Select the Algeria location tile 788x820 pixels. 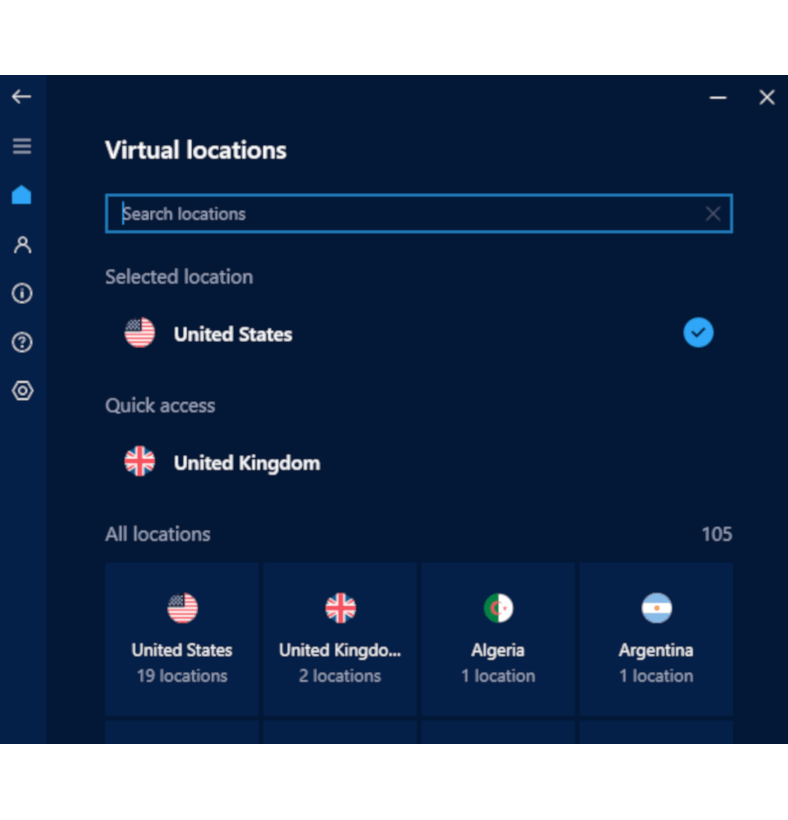[498, 639]
